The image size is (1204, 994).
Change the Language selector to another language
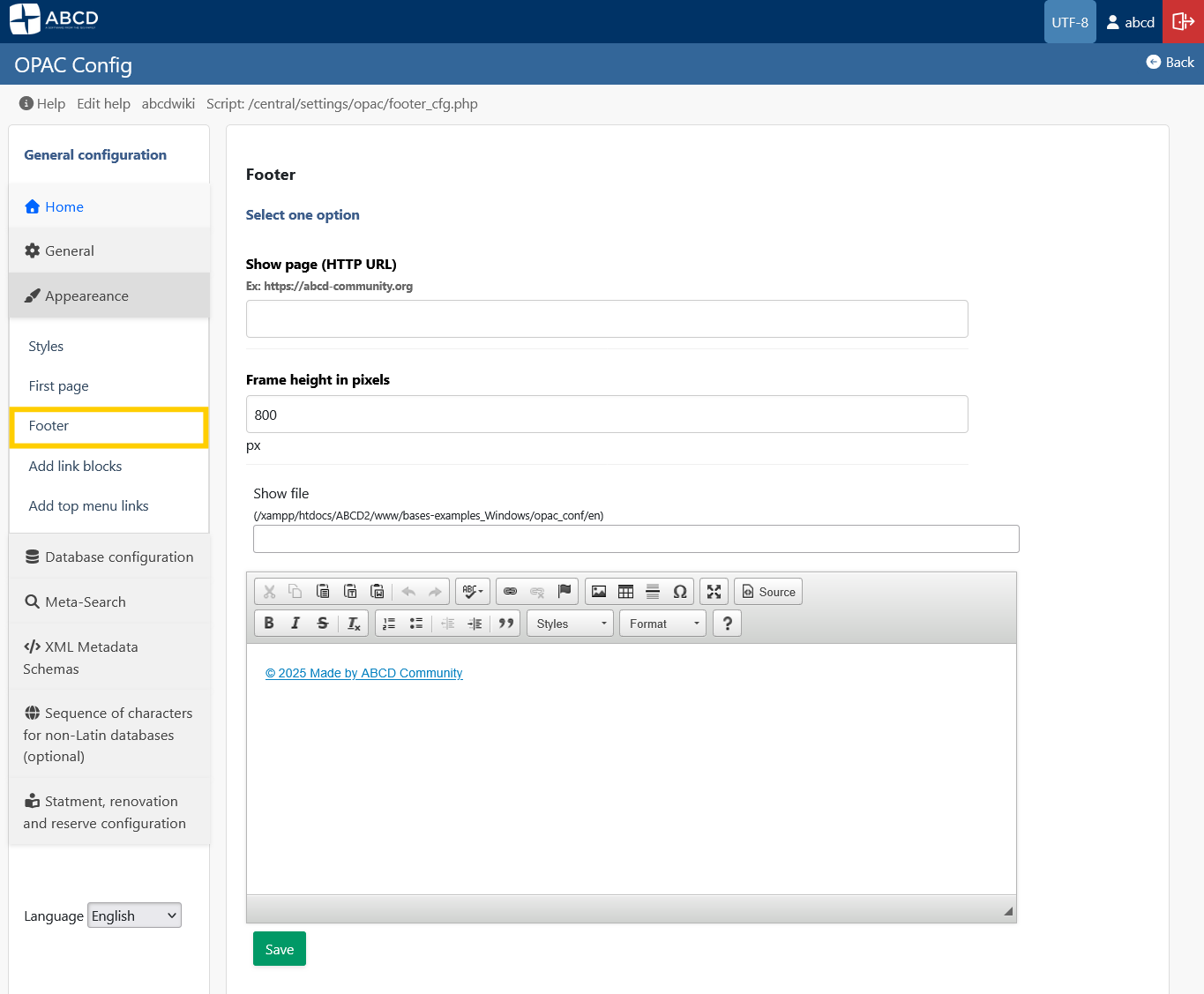(133, 916)
